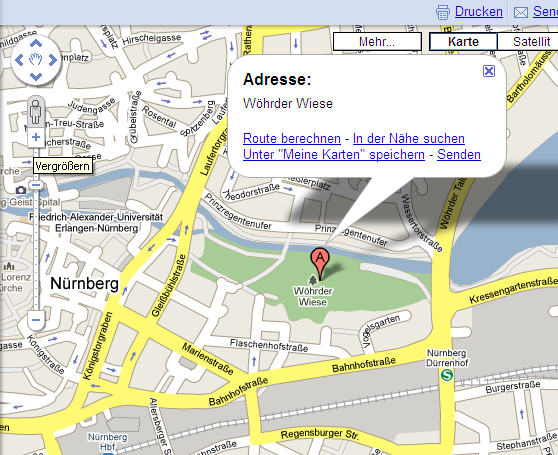Viewport: 558px width, 455px height.
Task: Click the Stephanstraße street label
Action: pos(527,441)
